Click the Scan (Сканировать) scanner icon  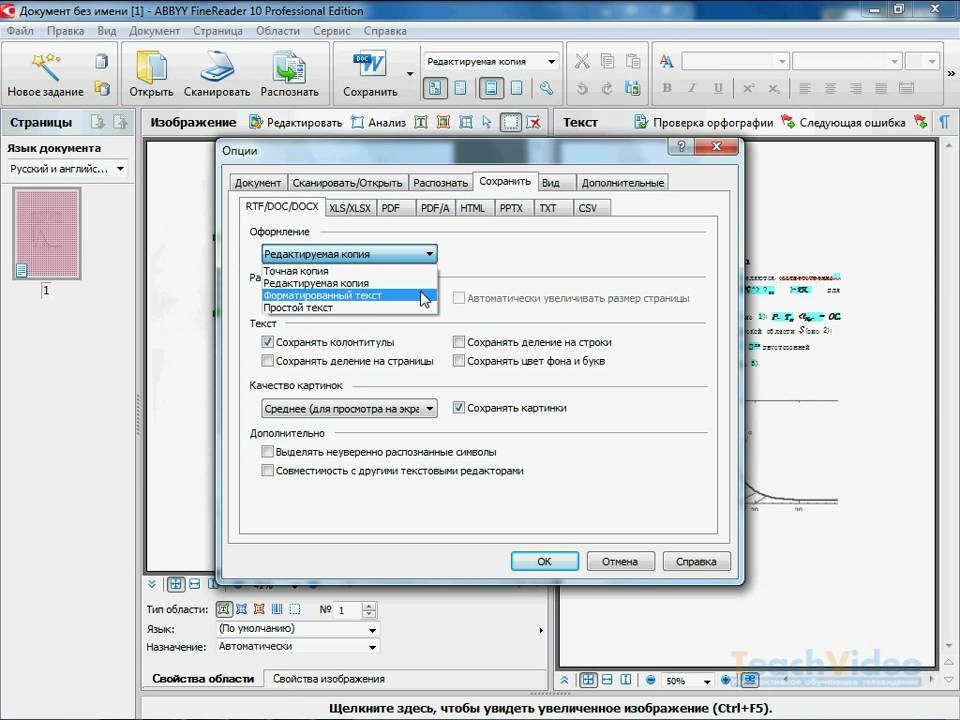(x=217, y=66)
